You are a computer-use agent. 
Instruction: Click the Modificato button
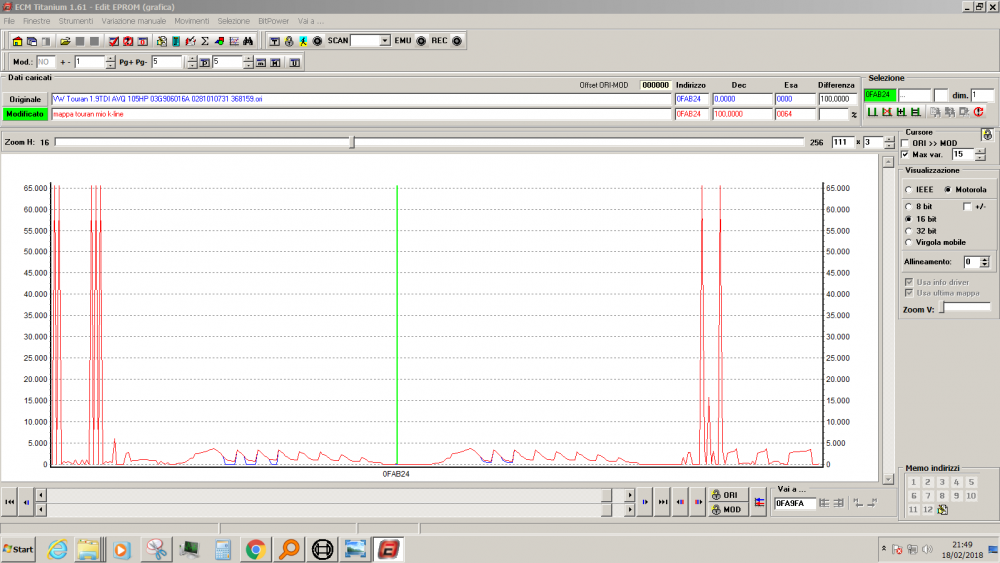click(25, 114)
